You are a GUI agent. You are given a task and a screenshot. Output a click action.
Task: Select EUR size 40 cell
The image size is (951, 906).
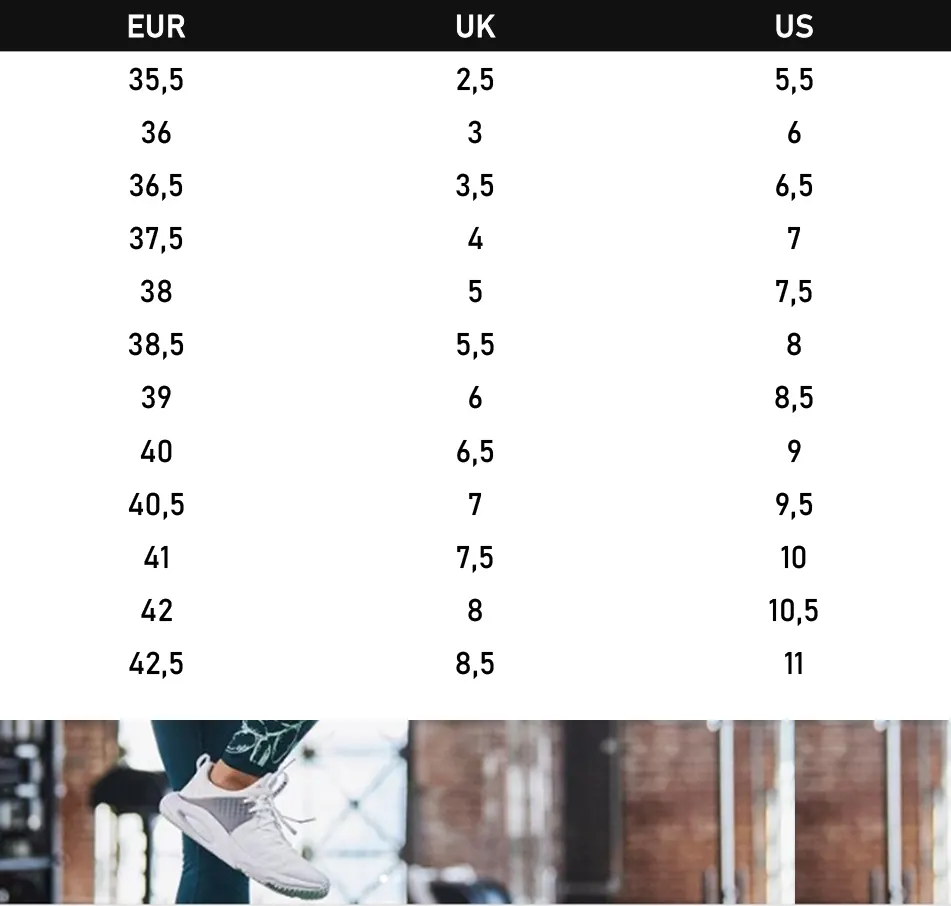(x=156, y=451)
